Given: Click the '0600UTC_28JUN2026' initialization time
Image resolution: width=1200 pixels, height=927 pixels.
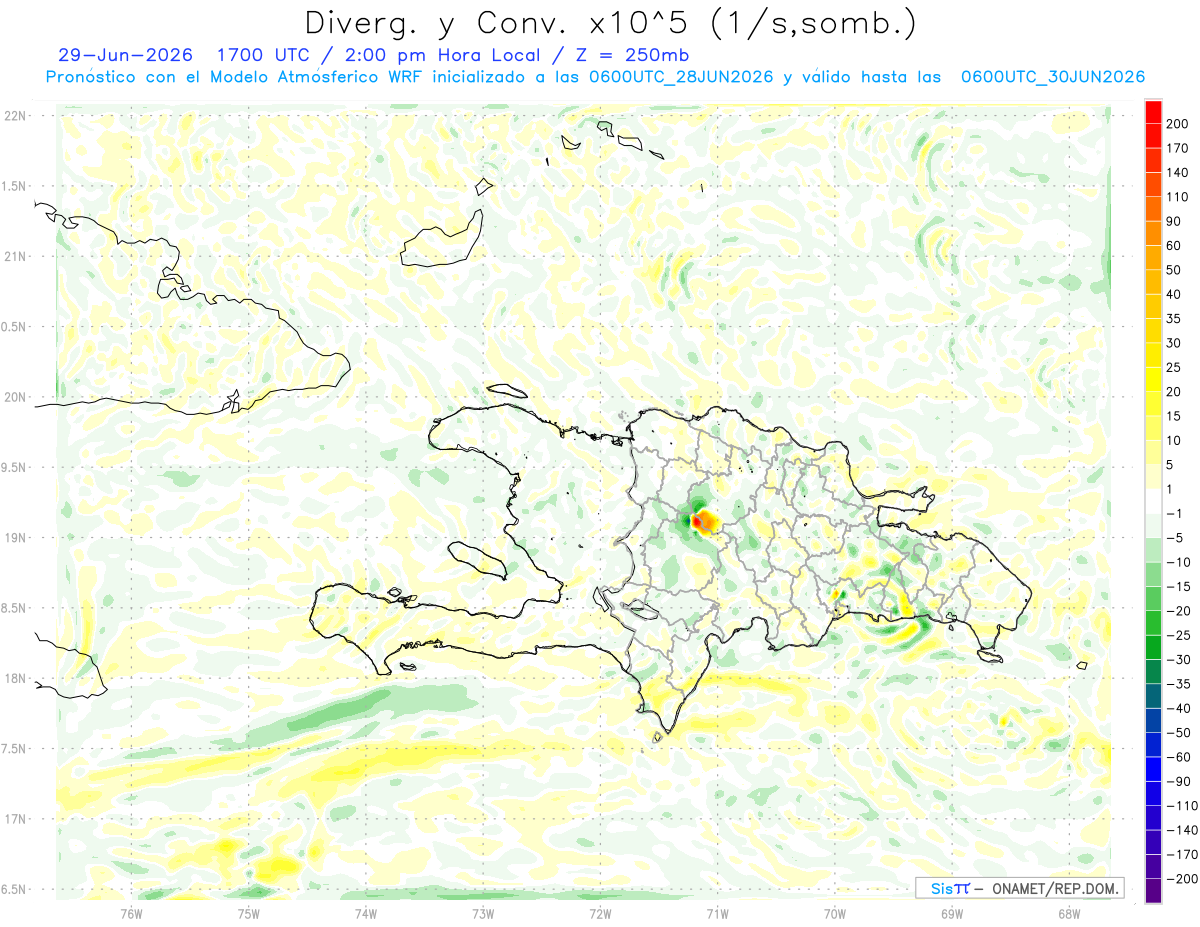Looking at the screenshot, I should tap(680, 76).
